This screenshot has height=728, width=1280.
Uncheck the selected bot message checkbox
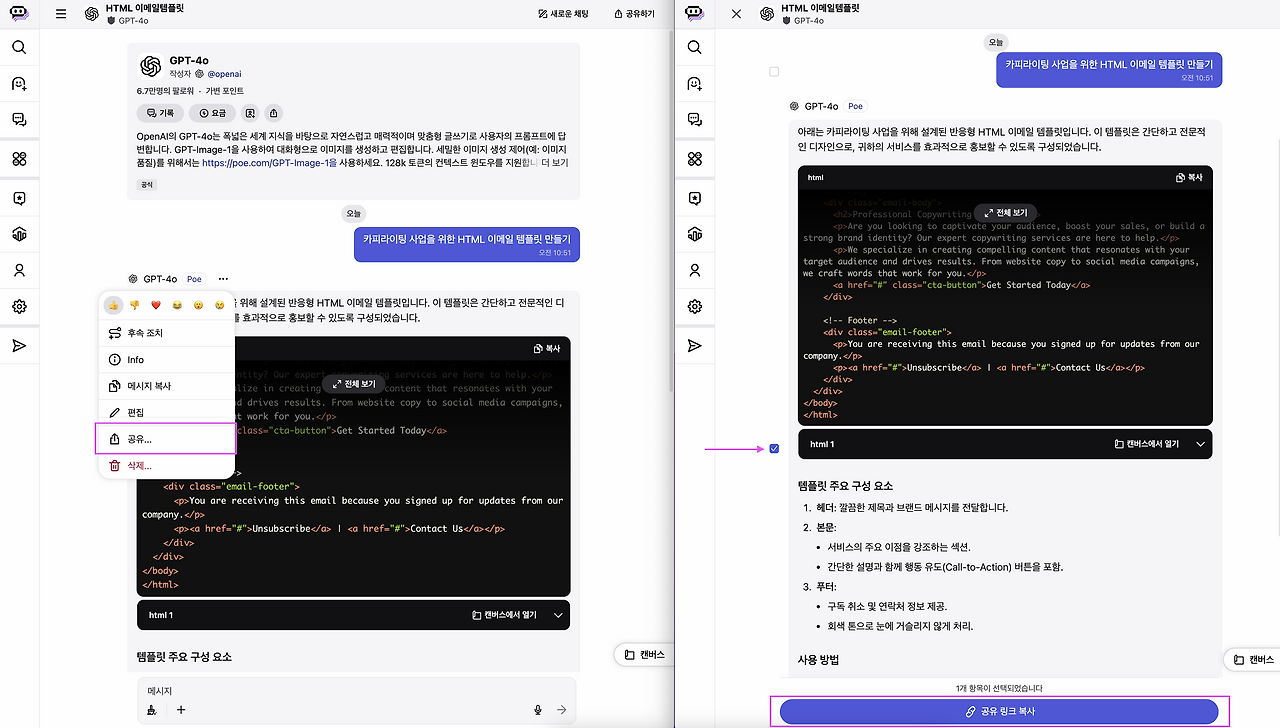click(774, 449)
